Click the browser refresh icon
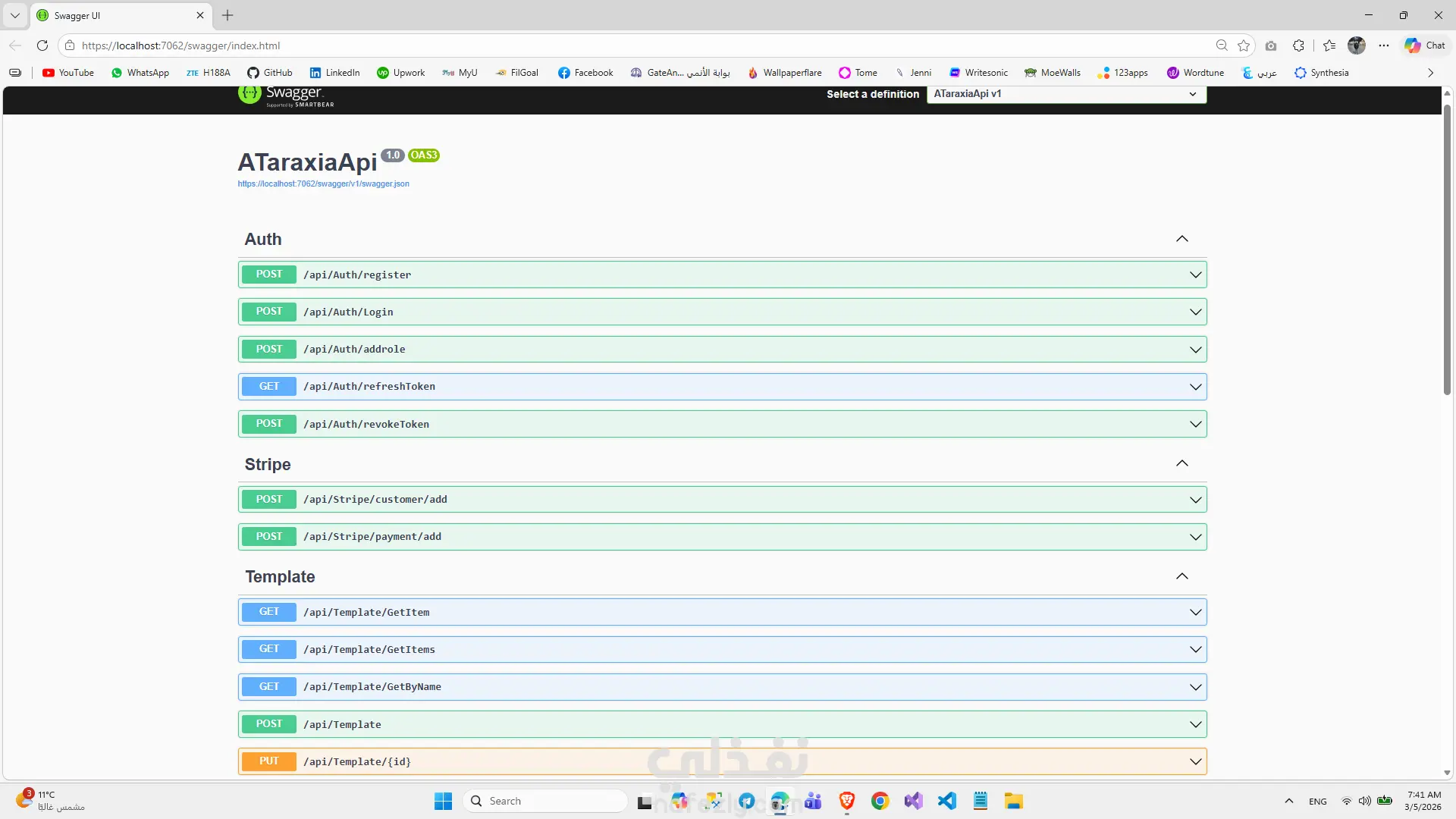1456x819 pixels. tap(42, 45)
